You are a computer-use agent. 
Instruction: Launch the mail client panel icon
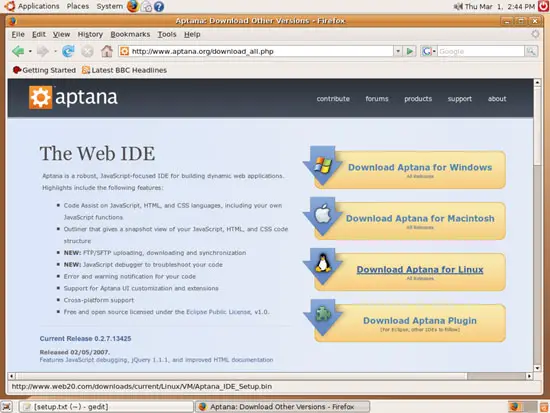tap(146, 6)
